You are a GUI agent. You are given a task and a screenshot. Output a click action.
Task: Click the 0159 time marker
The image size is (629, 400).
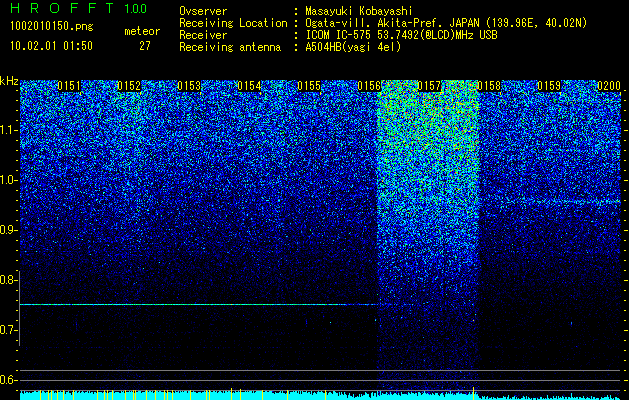tap(549, 86)
